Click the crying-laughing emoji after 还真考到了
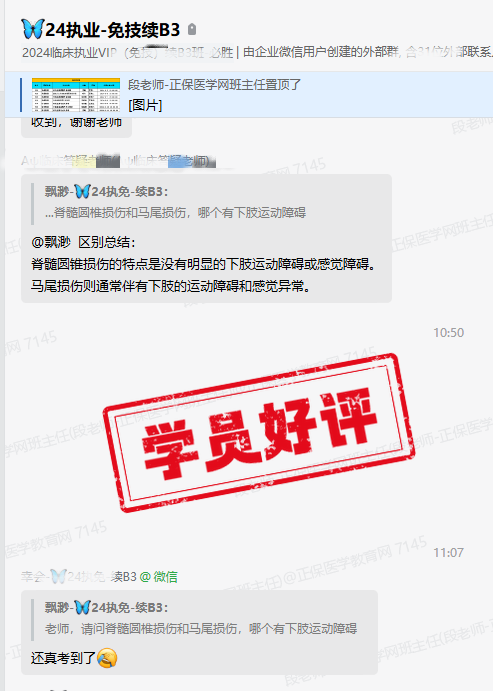Image resolution: width=493 pixels, height=691 pixels. [107, 658]
